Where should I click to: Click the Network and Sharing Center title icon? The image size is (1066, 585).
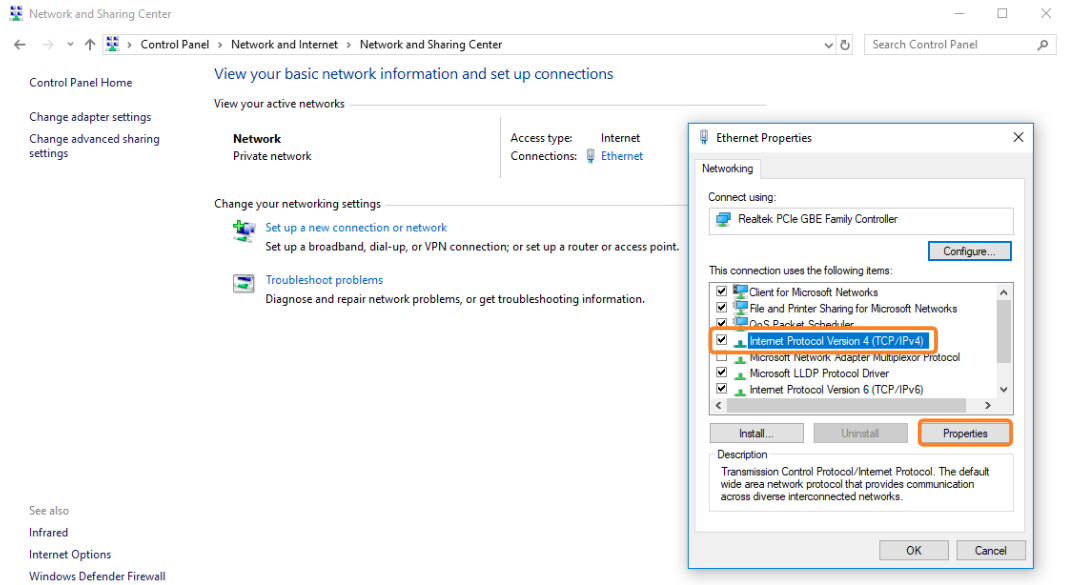(16, 14)
